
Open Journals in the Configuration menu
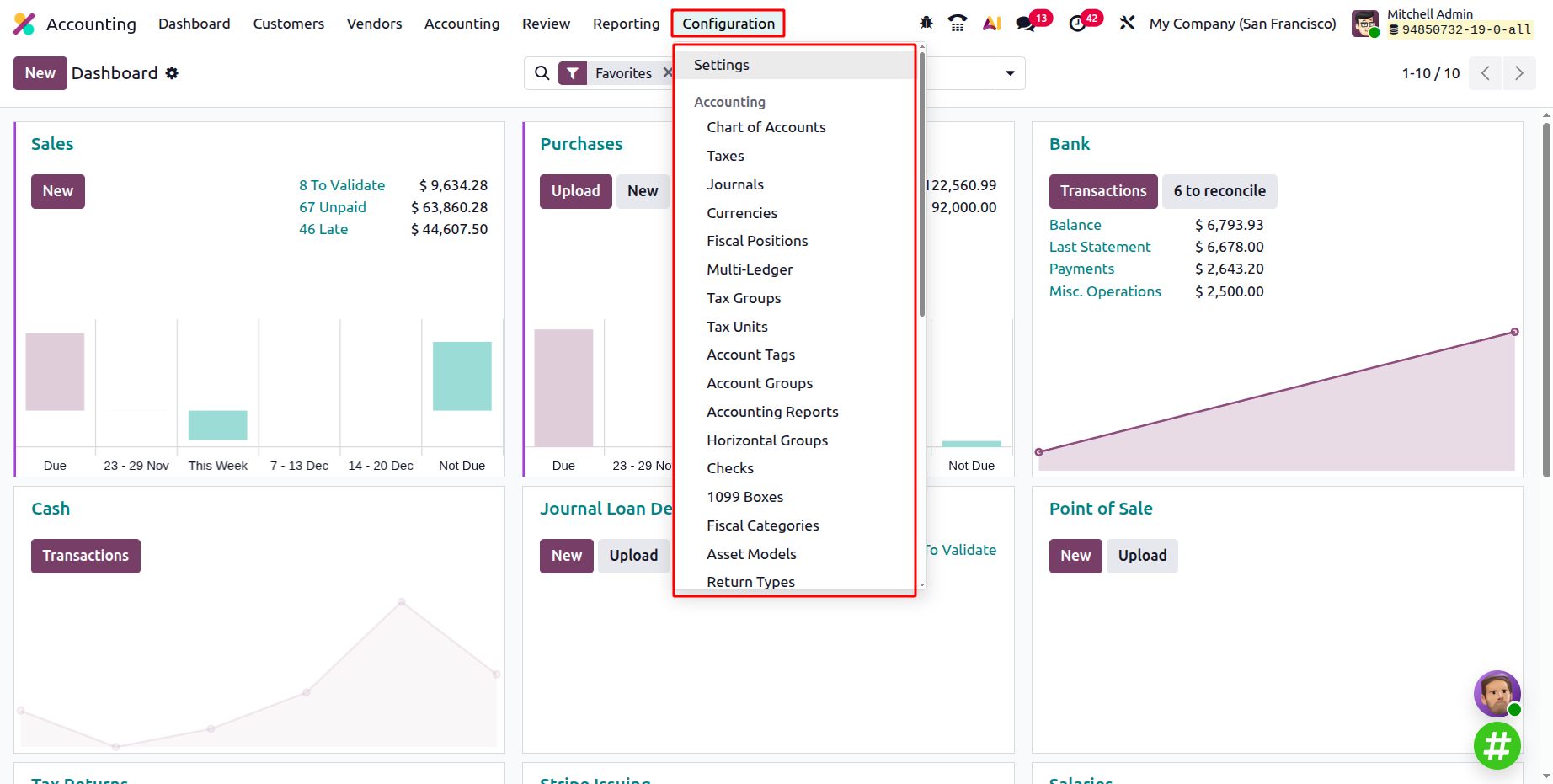coord(734,184)
